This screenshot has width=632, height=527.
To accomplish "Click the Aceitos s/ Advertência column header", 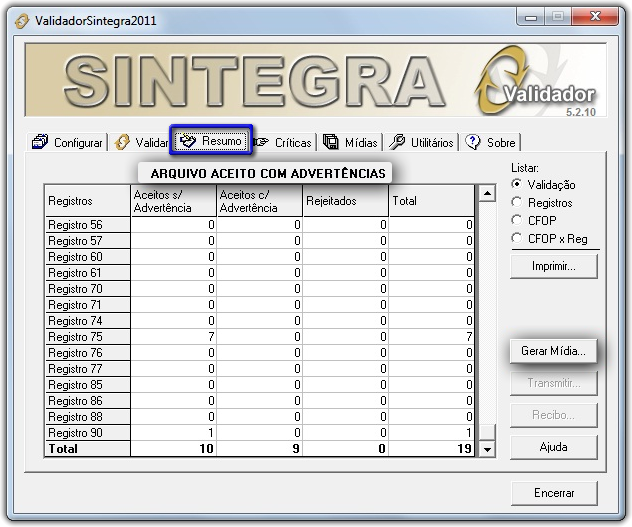I will (174, 201).
